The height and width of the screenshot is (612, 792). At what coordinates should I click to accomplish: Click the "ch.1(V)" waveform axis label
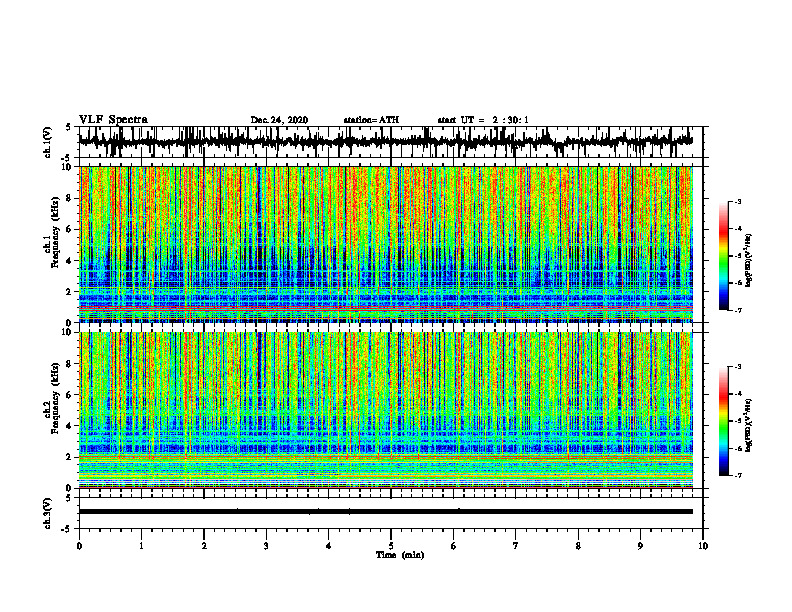coord(48,142)
